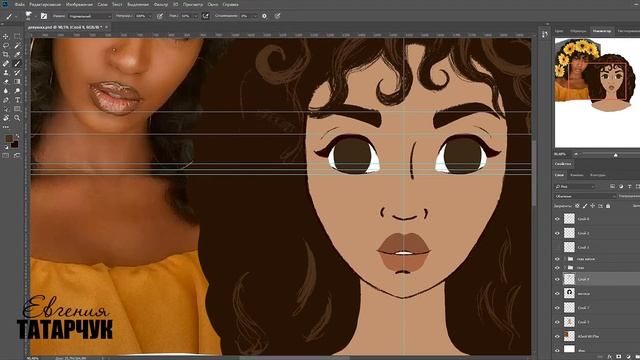Lock all layer attributes padlock
Viewport: 640px width, 360px height.
(x=608, y=206)
